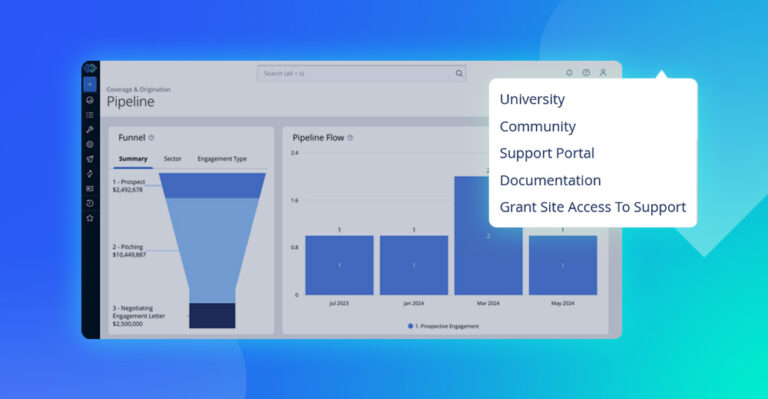Select University from the help menu

pos(532,99)
